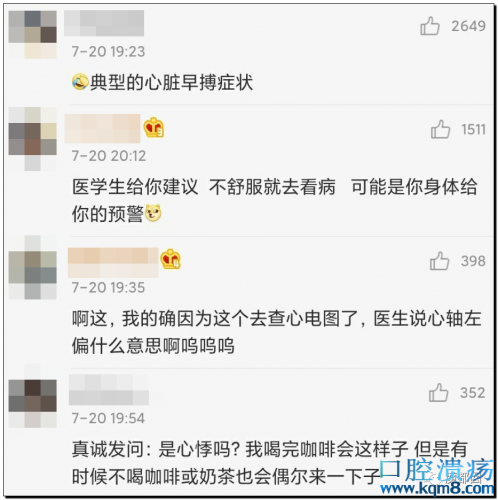This screenshot has height=500, width=498.
Task: Open the www.kqm8.com watermark link
Action: [x=437, y=489]
